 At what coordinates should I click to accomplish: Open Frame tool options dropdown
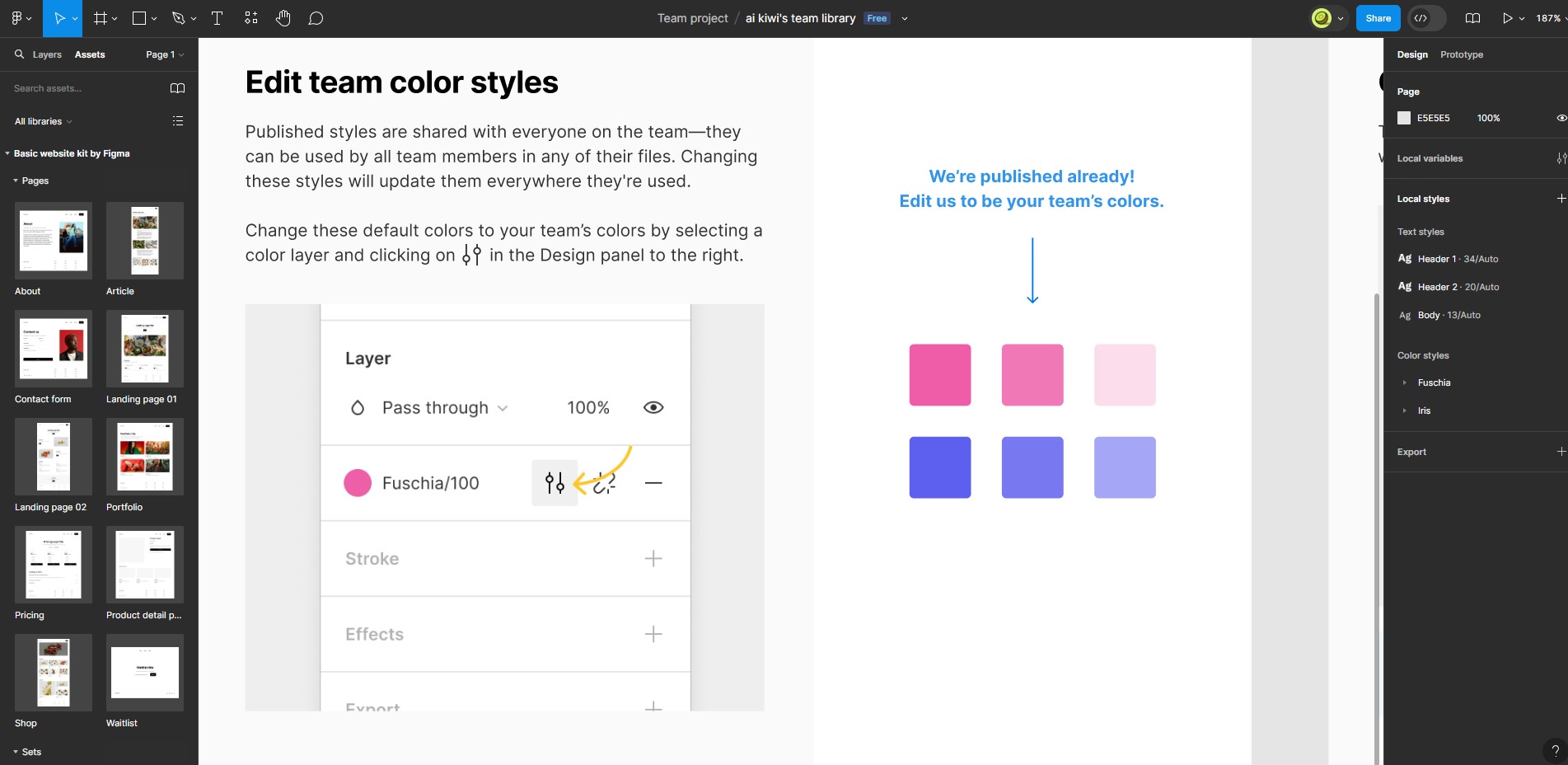115,18
